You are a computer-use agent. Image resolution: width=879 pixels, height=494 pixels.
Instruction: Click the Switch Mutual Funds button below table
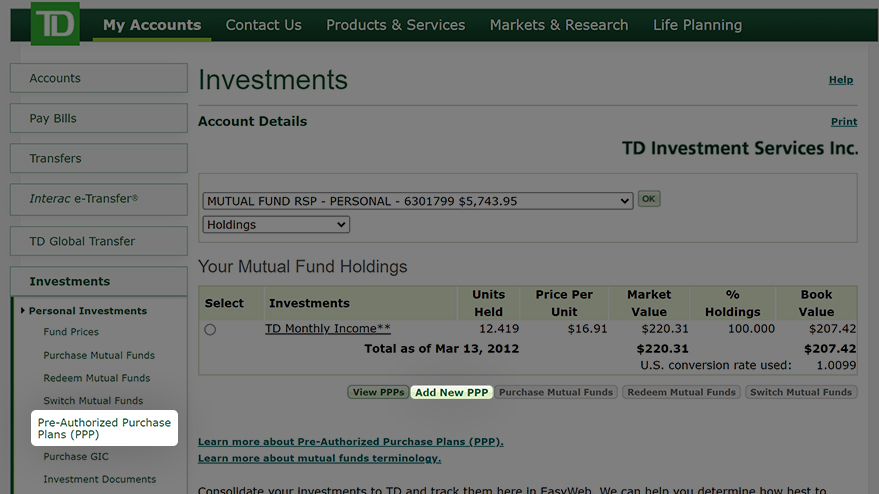click(x=801, y=392)
